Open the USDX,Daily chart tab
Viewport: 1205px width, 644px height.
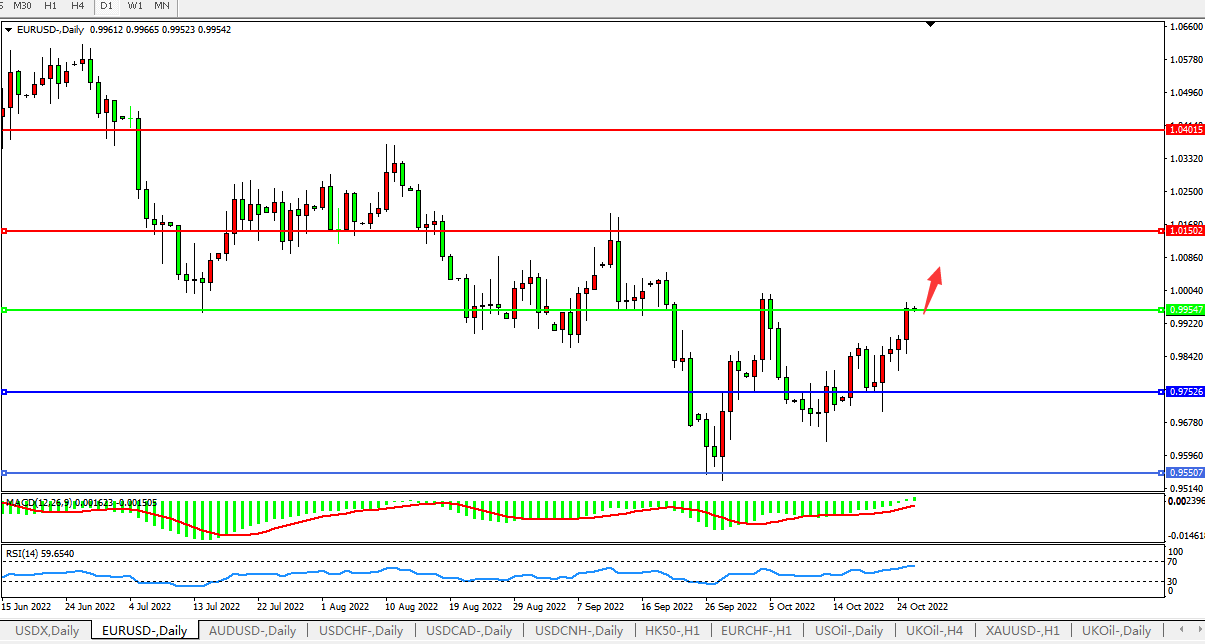point(50,630)
